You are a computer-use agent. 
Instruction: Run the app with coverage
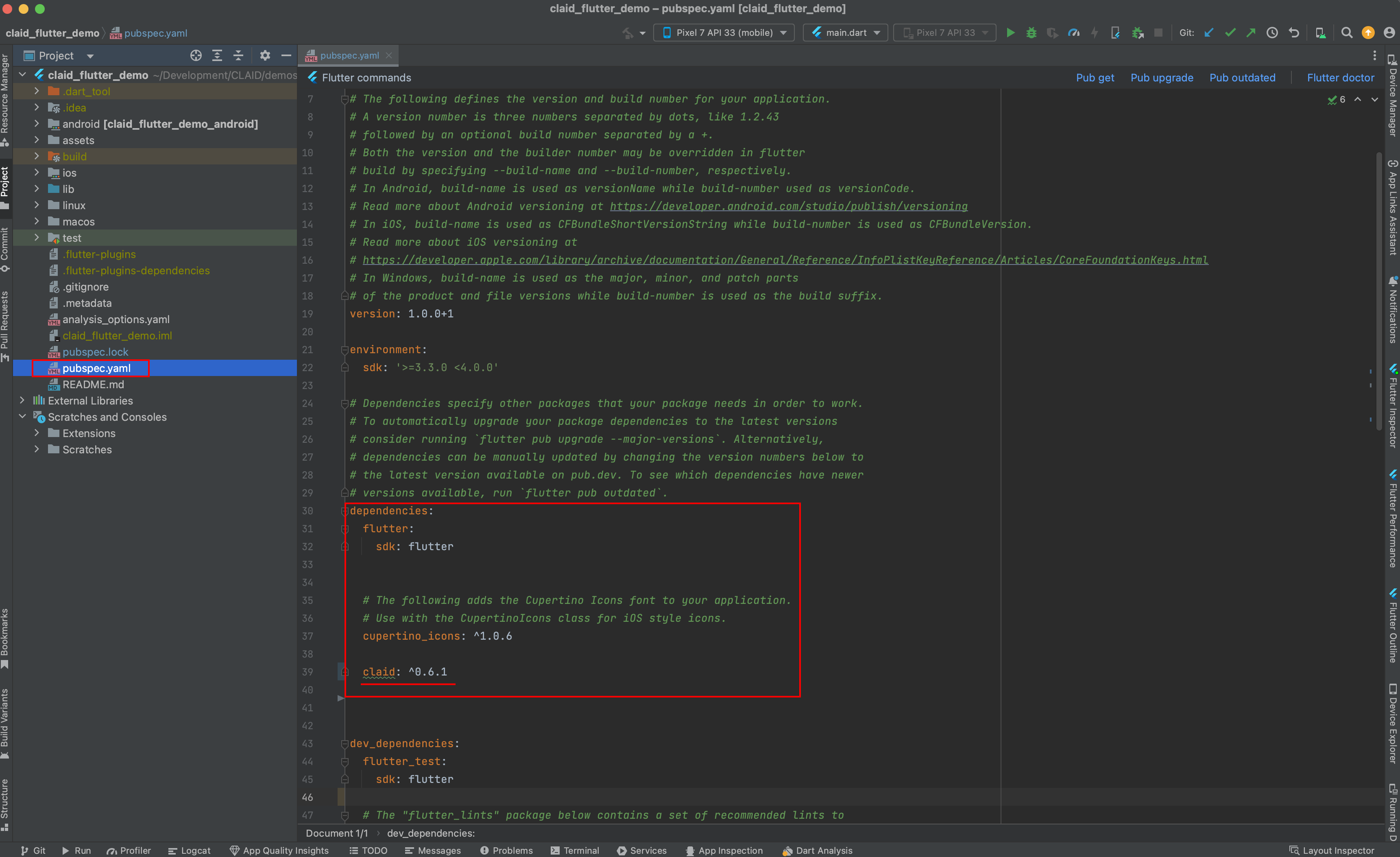coord(1052,33)
